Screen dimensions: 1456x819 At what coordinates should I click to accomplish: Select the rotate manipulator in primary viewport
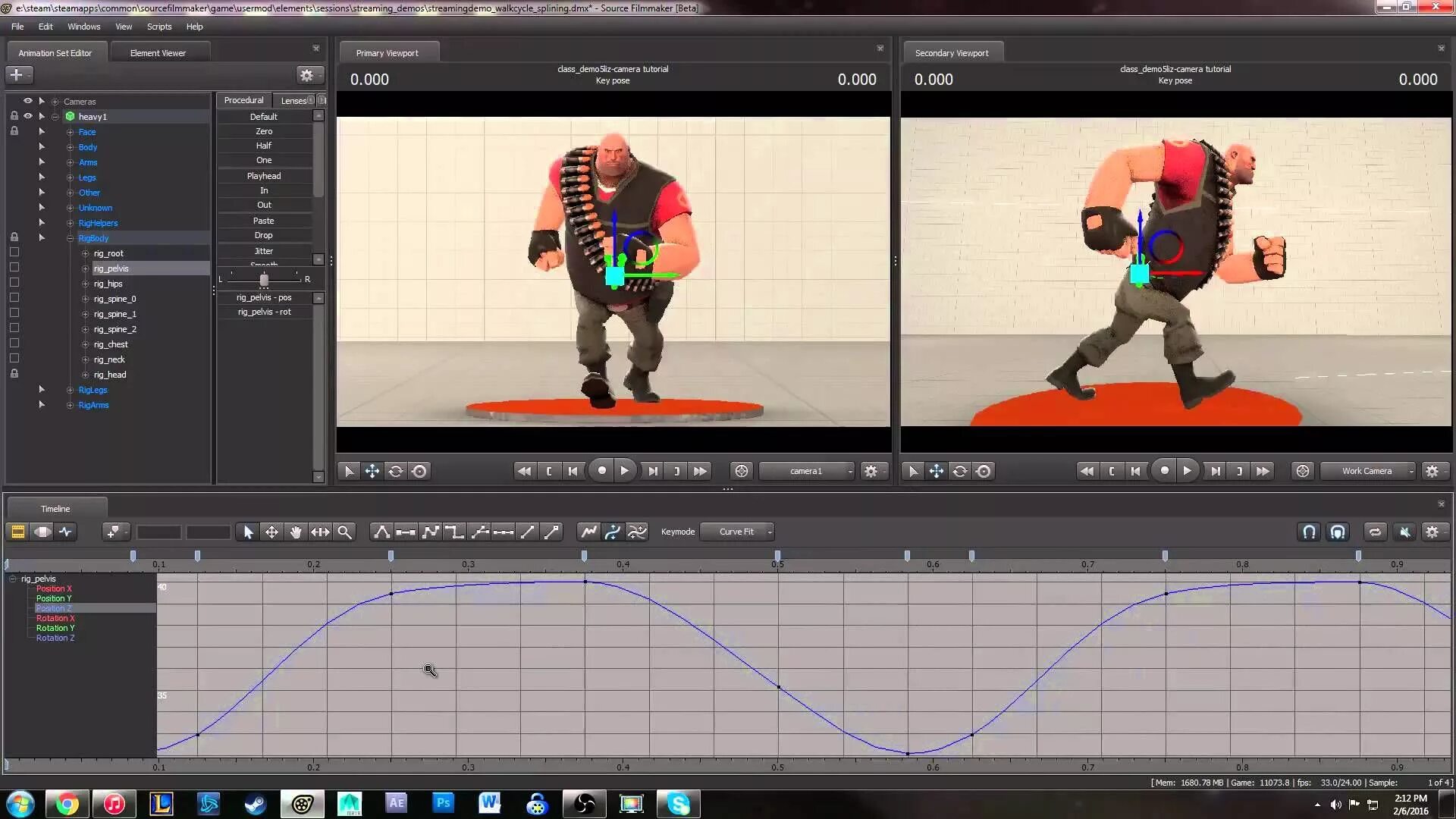click(396, 471)
